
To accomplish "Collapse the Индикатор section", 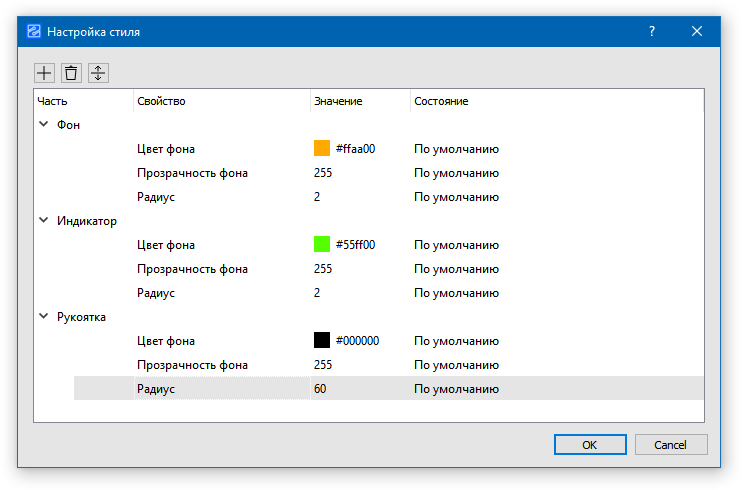I will (x=44, y=221).
